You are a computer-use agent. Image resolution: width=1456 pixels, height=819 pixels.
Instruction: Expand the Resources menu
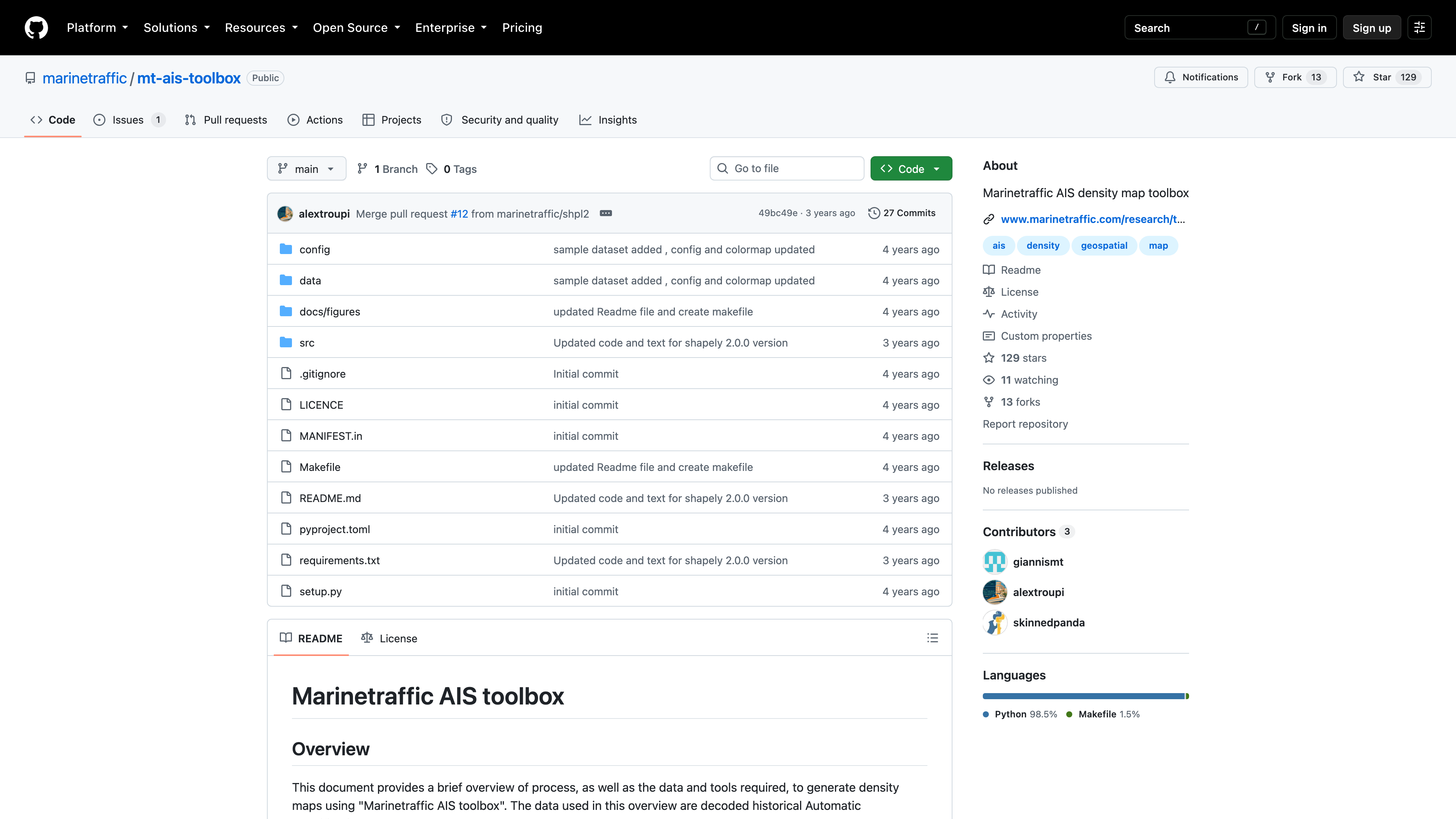(x=261, y=28)
